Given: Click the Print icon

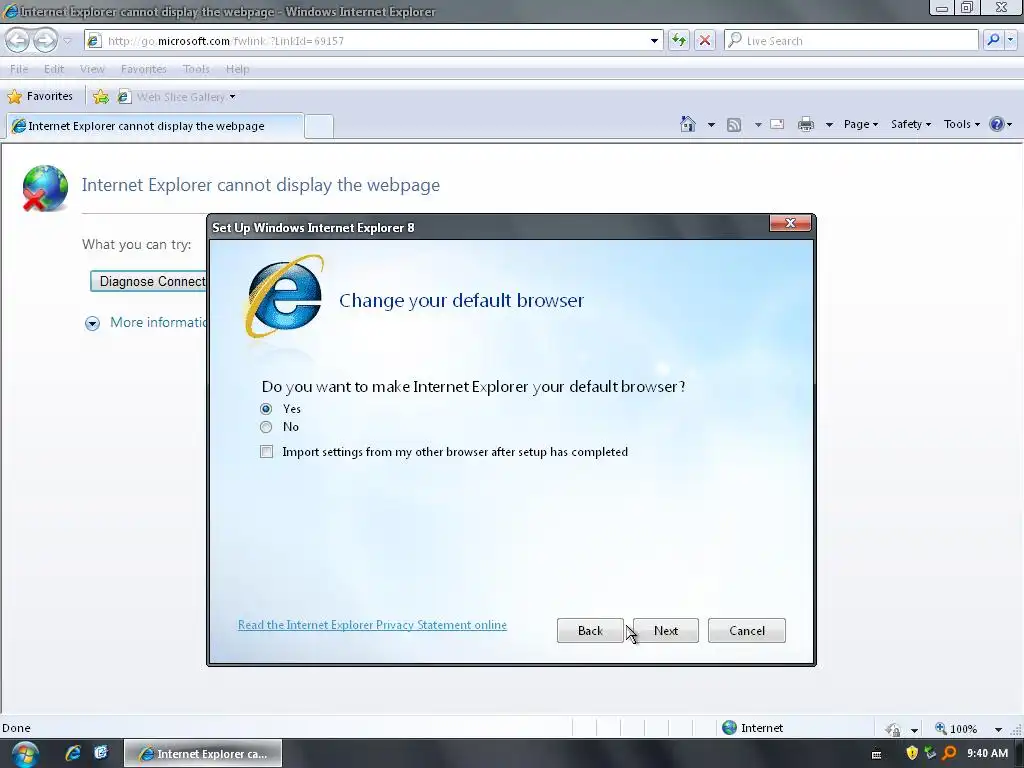Looking at the screenshot, I should [806, 124].
